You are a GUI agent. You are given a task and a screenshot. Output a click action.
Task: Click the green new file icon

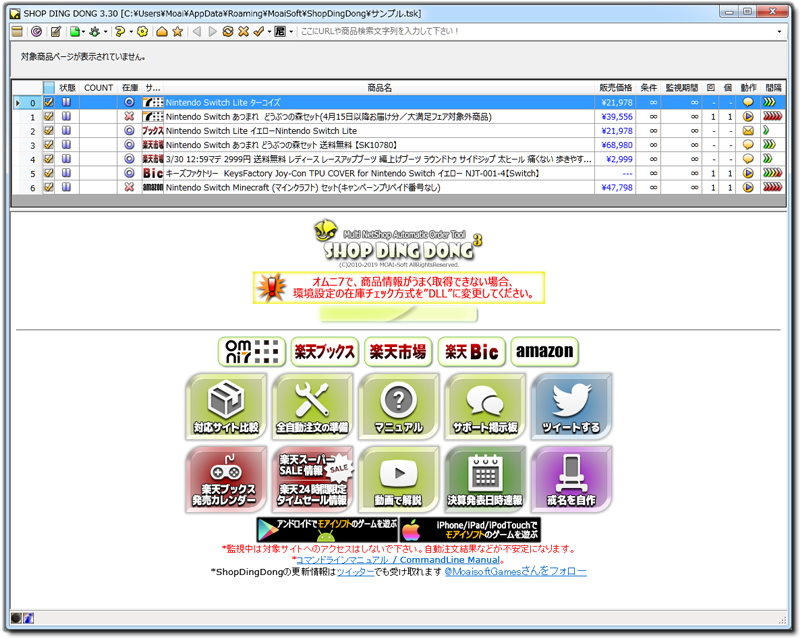74,32
